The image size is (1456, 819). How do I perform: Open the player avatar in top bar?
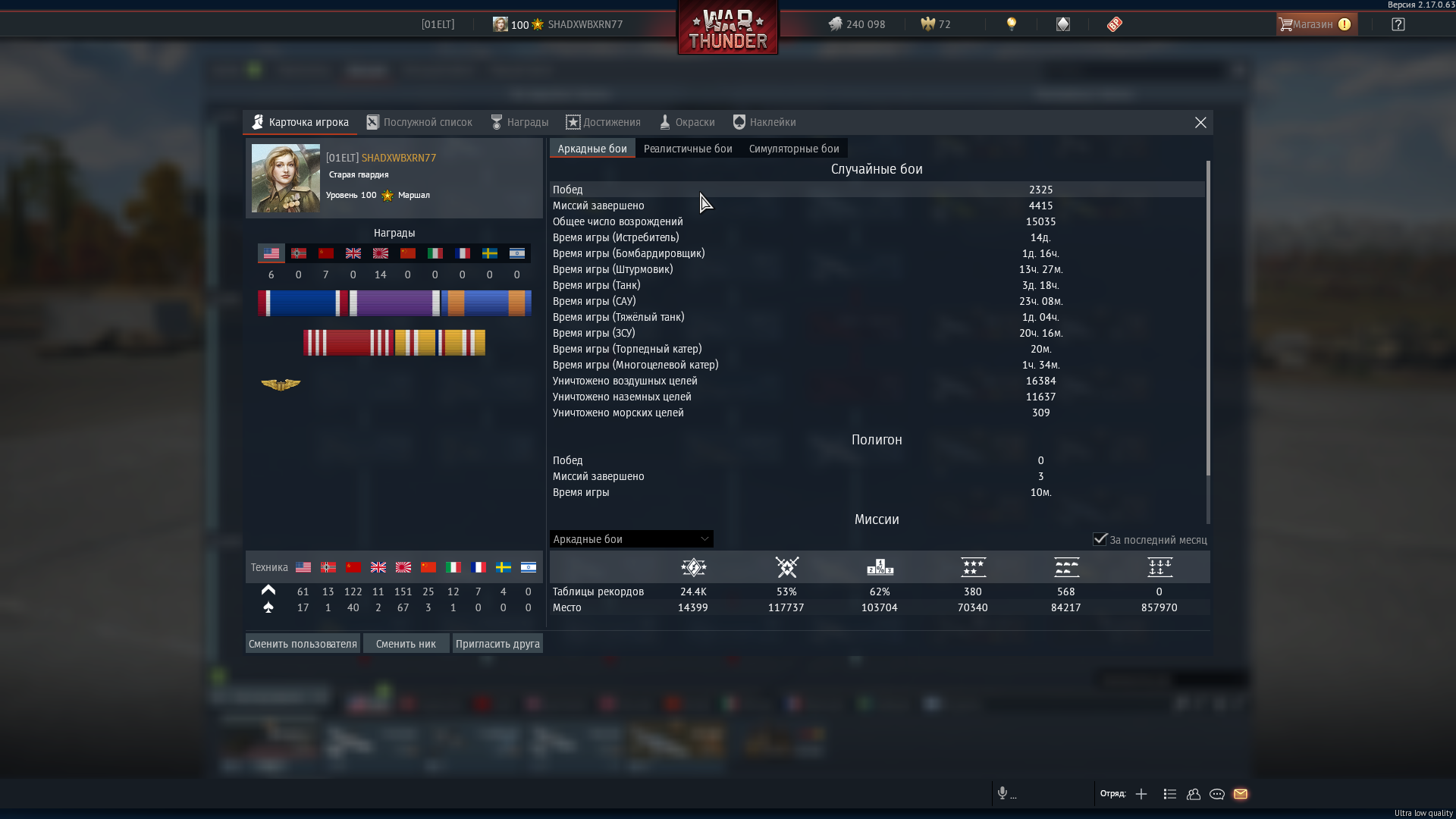500,24
